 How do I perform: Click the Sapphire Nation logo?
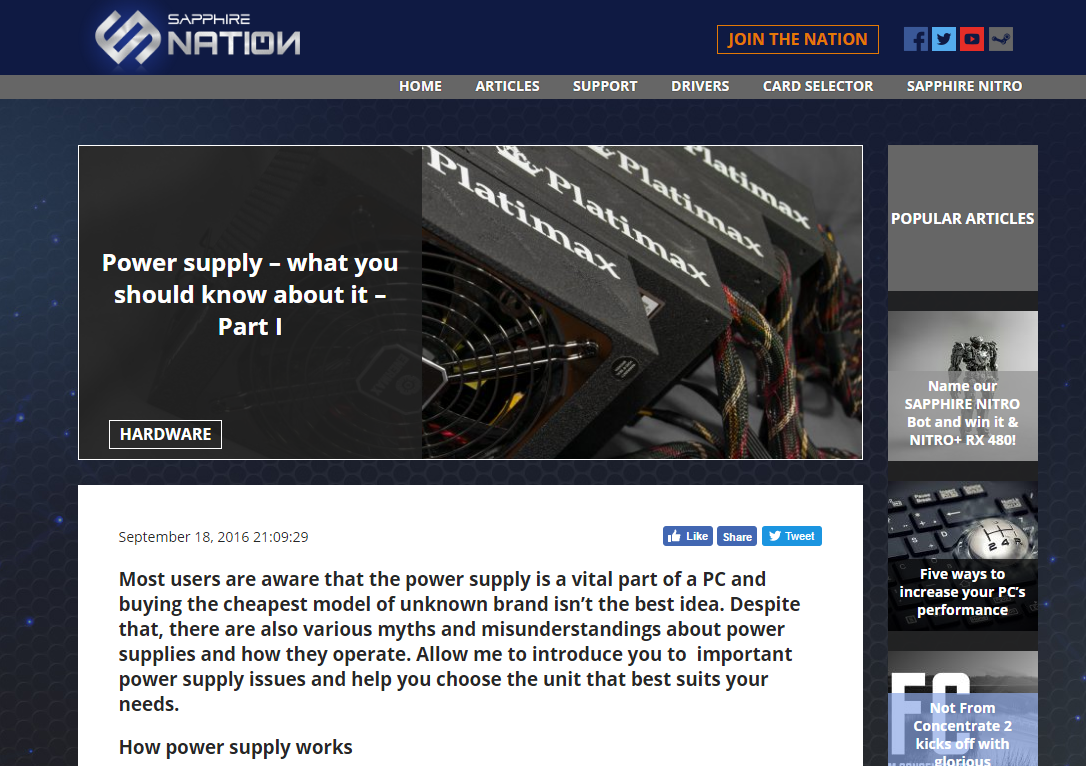click(x=198, y=38)
